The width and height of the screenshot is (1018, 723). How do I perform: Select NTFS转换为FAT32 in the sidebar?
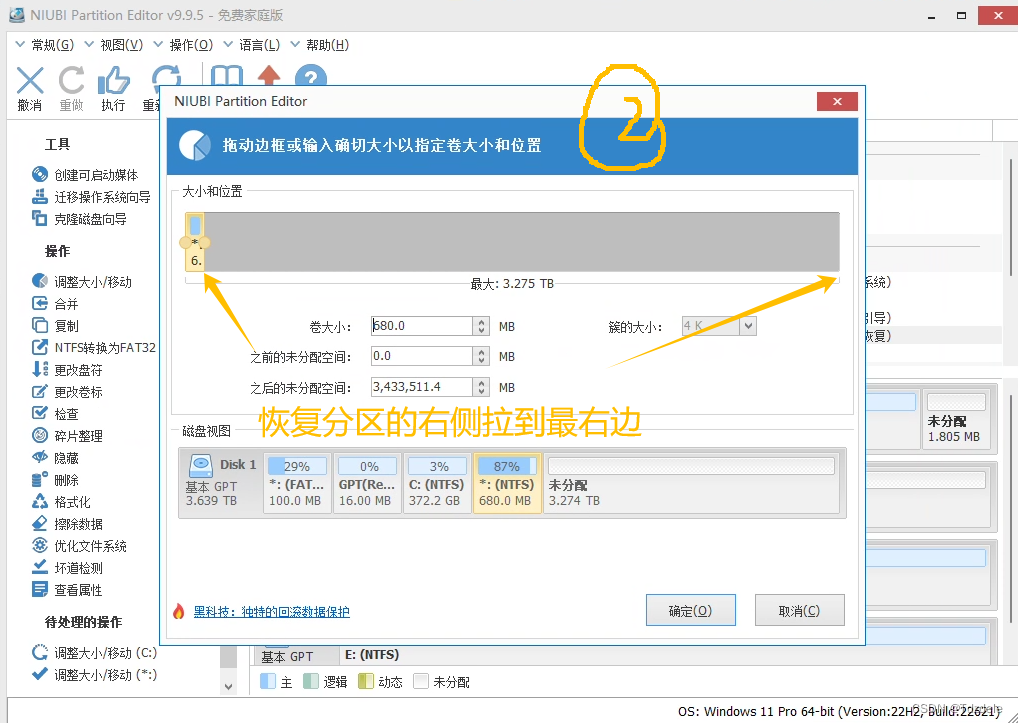(x=94, y=348)
